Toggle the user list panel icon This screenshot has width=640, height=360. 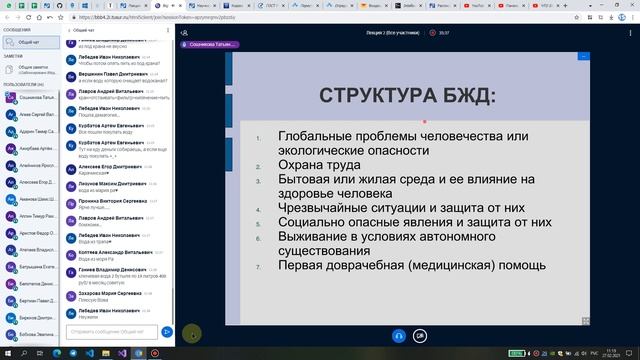point(184,33)
